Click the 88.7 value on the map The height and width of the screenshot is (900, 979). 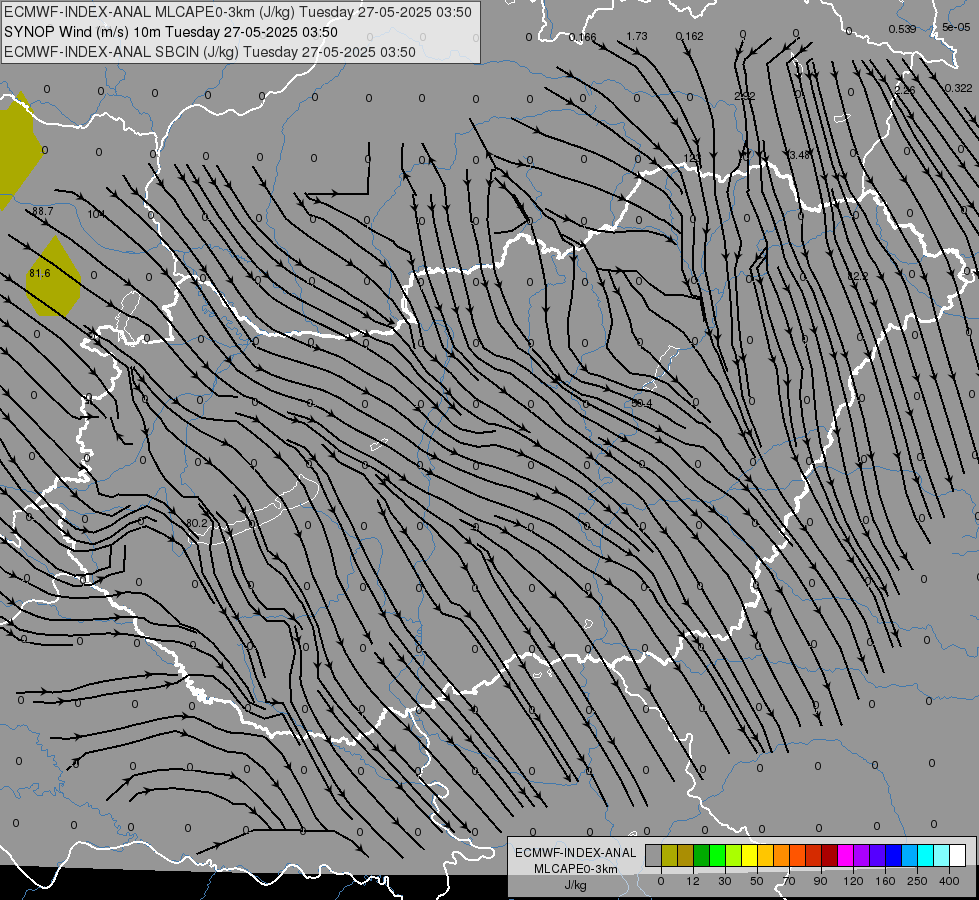(42, 212)
